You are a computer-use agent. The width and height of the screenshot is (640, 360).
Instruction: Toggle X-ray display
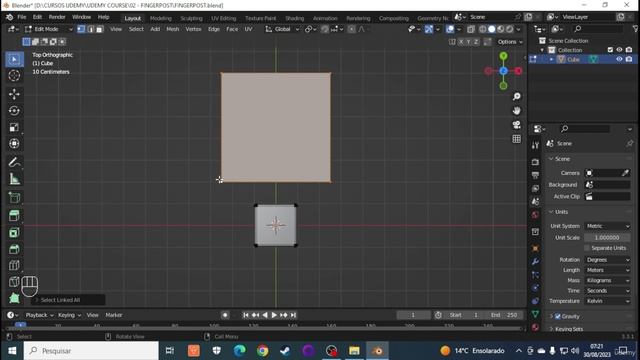click(471, 29)
